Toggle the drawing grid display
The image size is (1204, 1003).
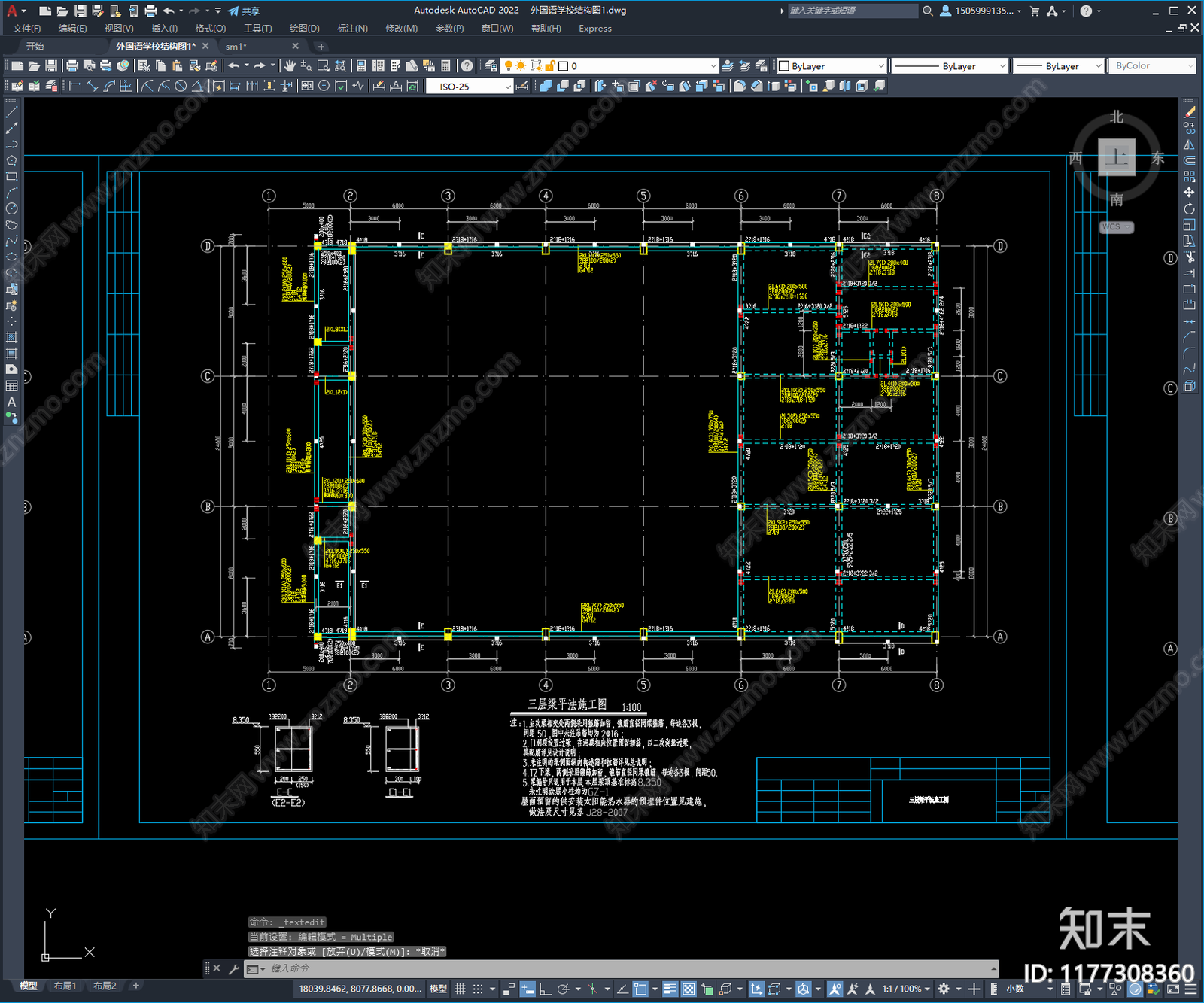(x=461, y=989)
